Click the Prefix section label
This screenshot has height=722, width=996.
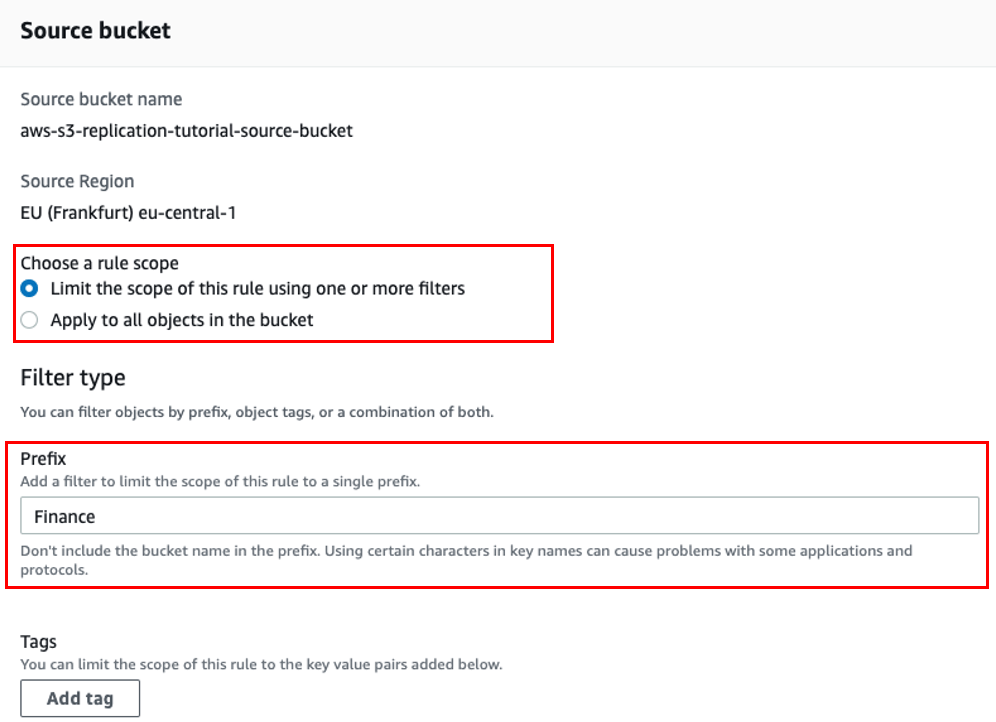(x=42, y=458)
